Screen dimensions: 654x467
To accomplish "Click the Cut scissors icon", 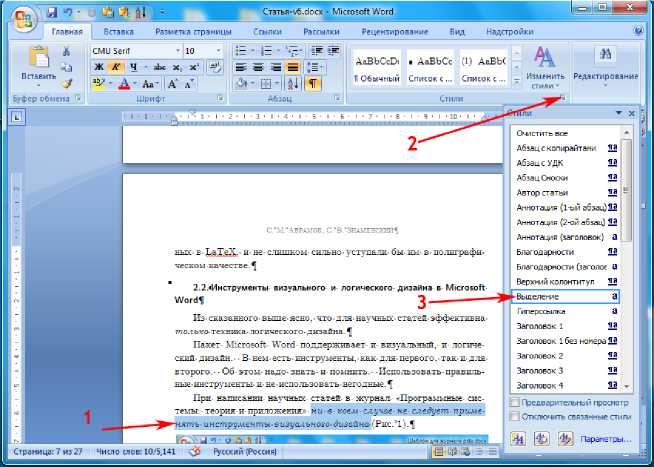I will pos(66,51).
